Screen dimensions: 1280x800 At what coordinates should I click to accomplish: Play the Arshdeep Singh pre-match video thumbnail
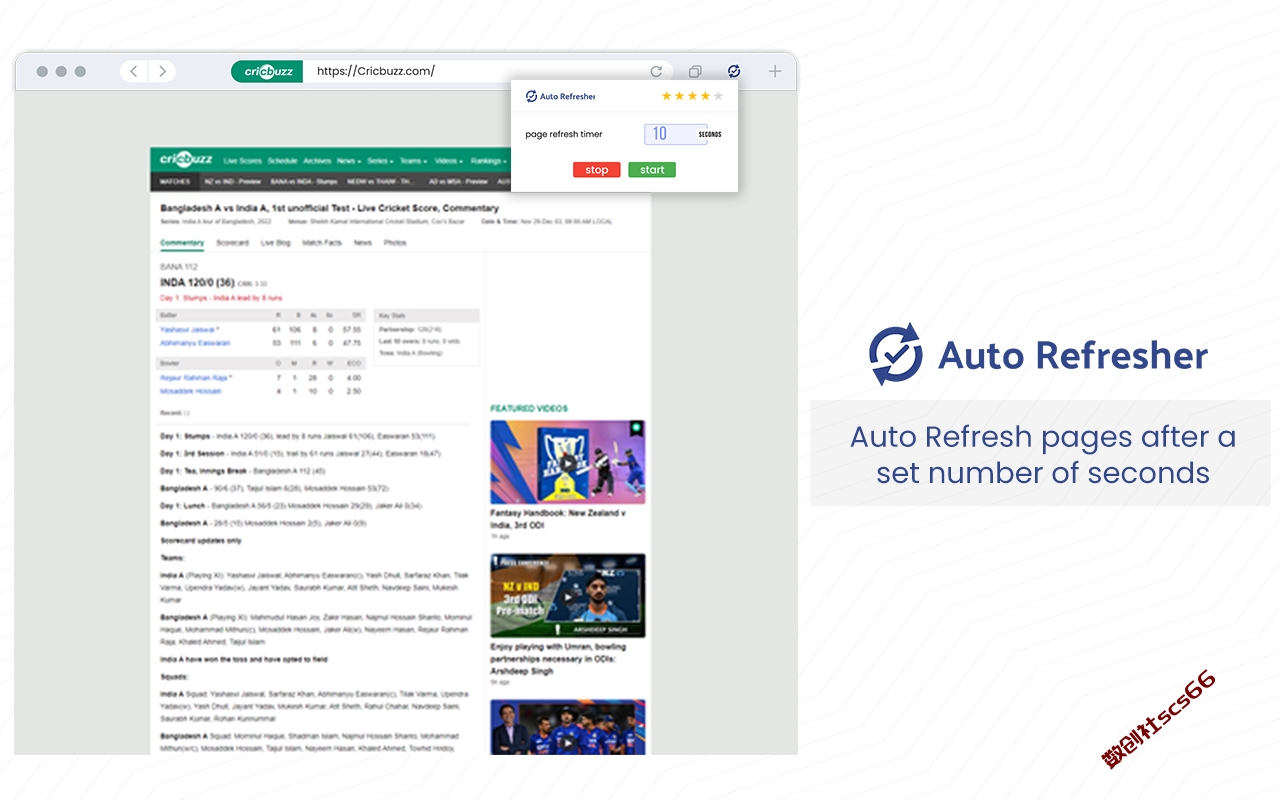click(x=567, y=596)
